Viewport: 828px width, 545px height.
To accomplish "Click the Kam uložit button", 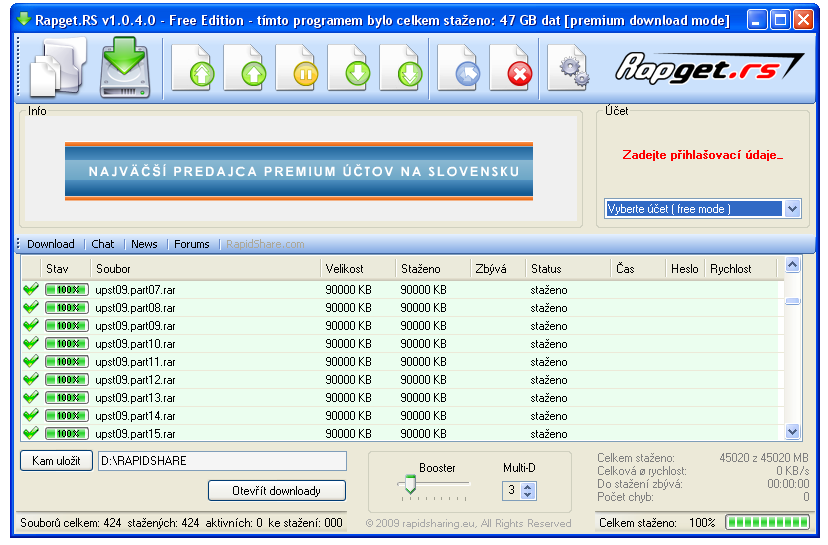I will point(57,461).
